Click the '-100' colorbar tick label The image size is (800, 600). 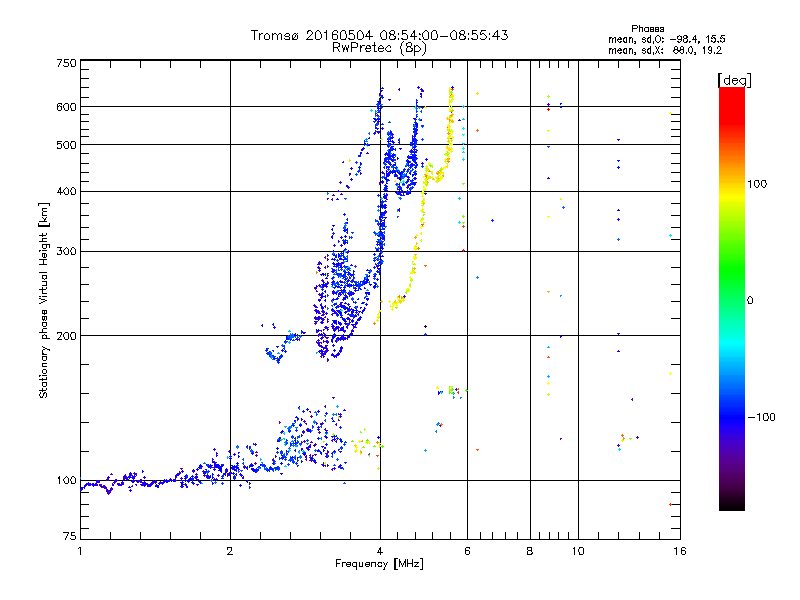pos(761,417)
